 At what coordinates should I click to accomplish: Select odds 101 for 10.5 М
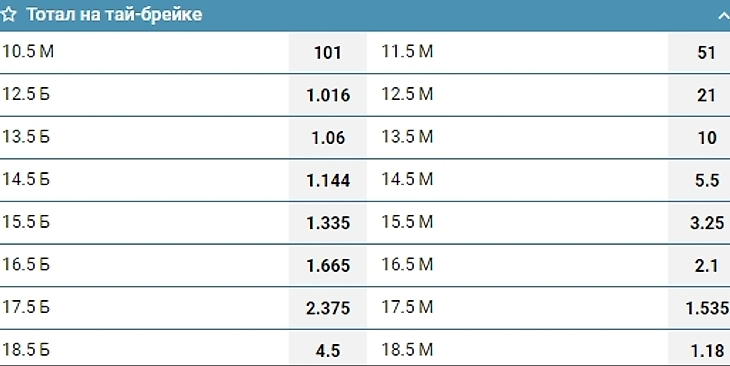328,52
